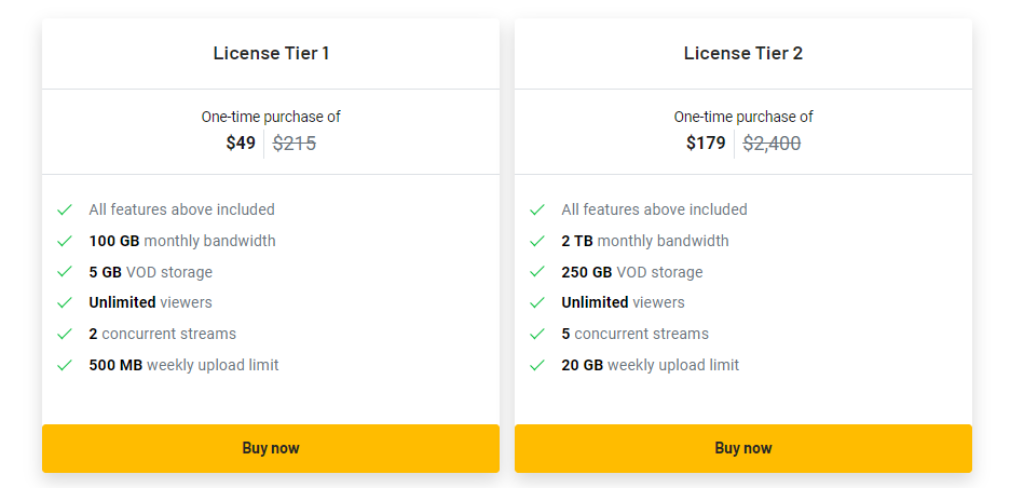1024x488 pixels.
Task: Click the crossed-out $215 original price
Action: (295, 144)
